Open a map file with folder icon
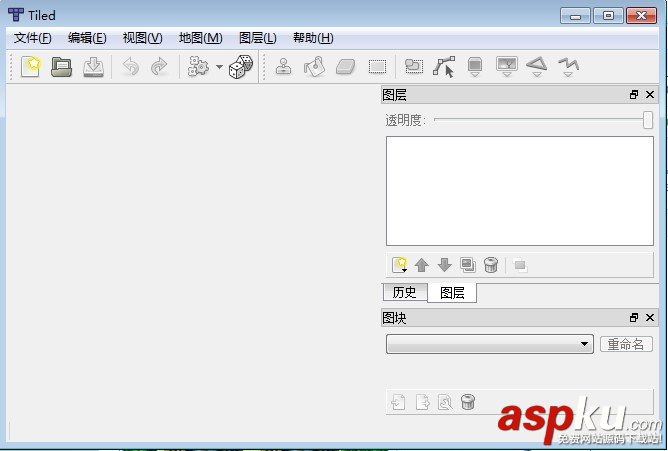Screen dimensions: 668x451 62,67
